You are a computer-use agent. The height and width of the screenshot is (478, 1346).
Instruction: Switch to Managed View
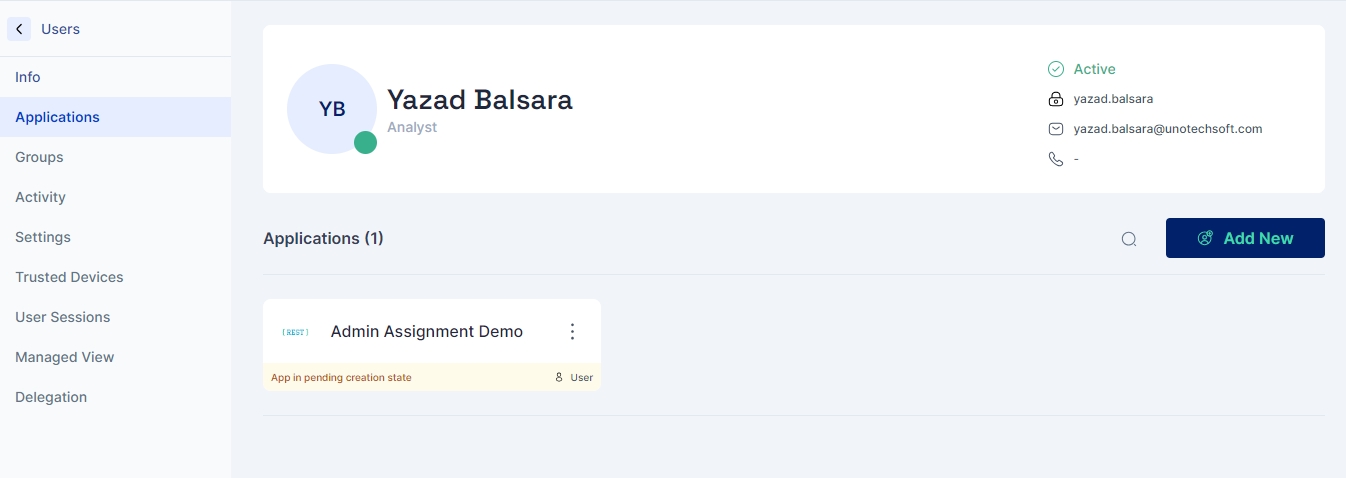click(65, 357)
